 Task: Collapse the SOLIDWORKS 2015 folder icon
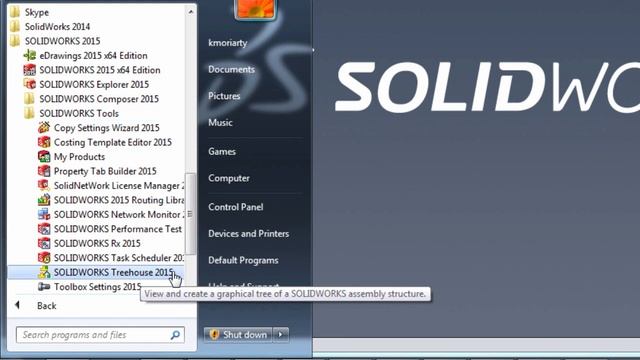click(15, 41)
